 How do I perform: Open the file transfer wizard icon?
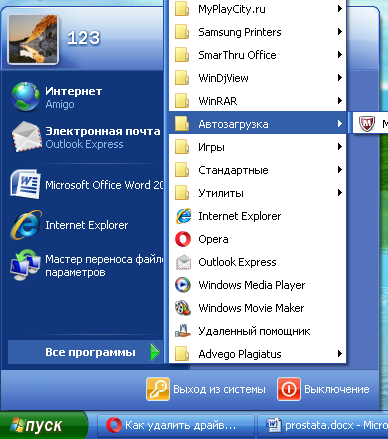25,265
